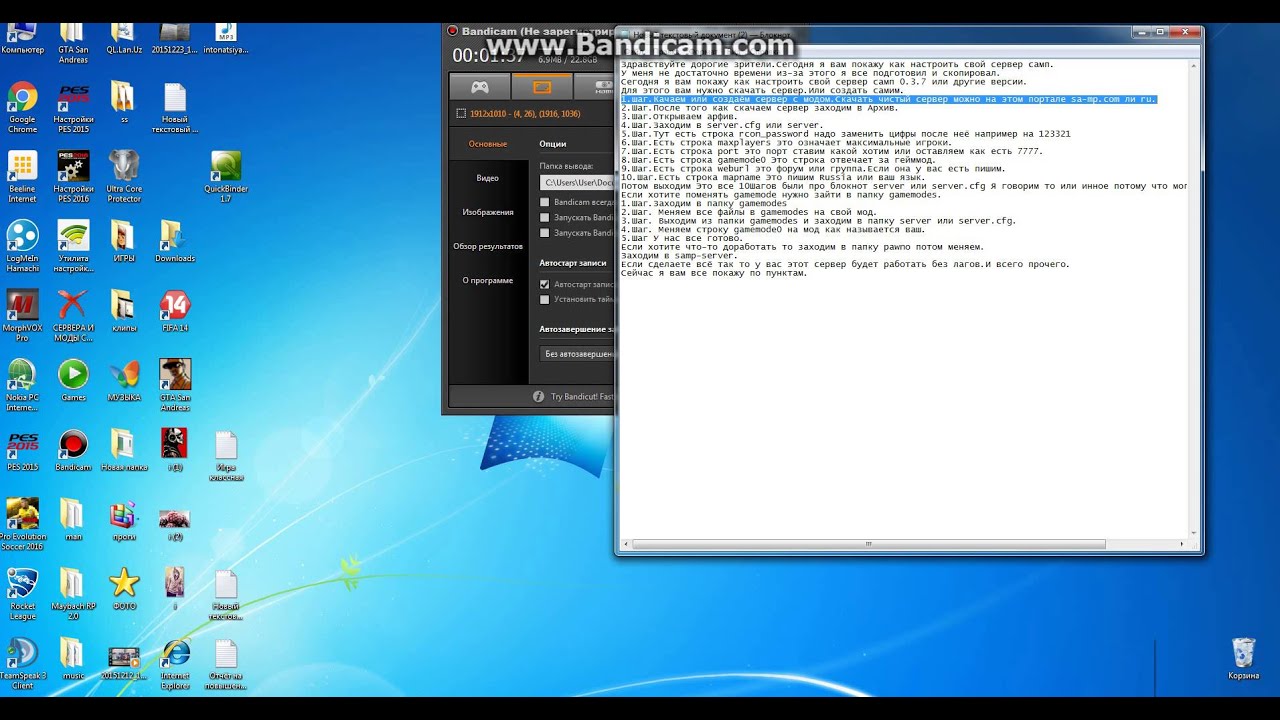Click Notepad horizontal scrollbar right arrow

(1183, 544)
